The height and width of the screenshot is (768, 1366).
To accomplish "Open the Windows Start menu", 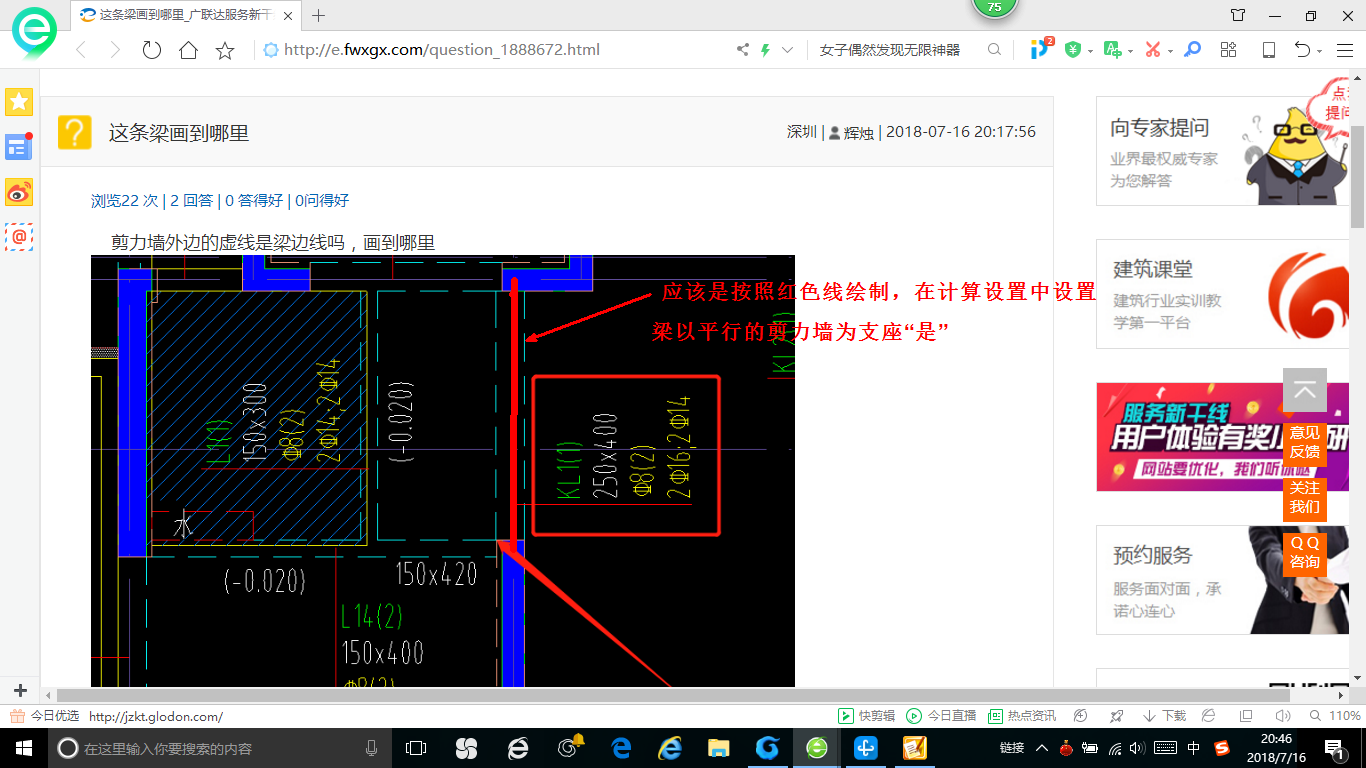I will (x=23, y=748).
